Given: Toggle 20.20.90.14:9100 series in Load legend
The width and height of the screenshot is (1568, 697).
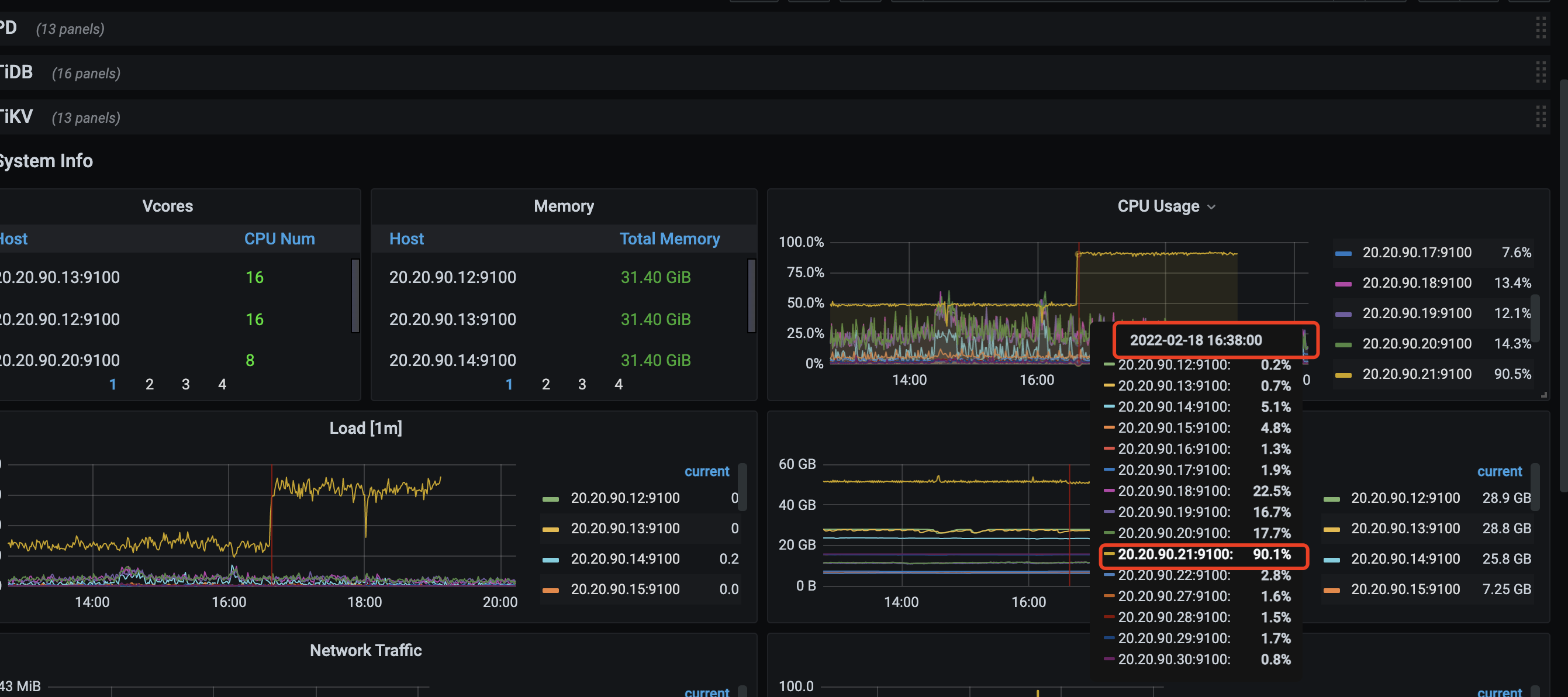Looking at the screenshot, I should [x=624, y=558].
